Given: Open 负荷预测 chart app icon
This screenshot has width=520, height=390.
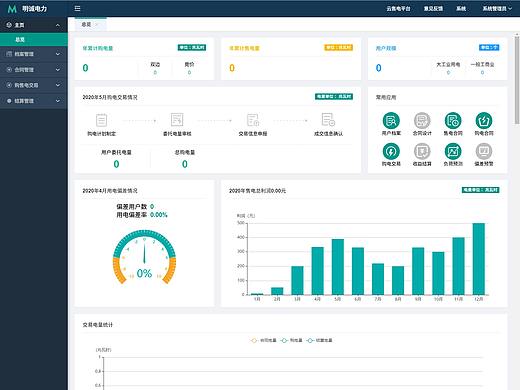Looking at the screenshot, I should [453, 151].
